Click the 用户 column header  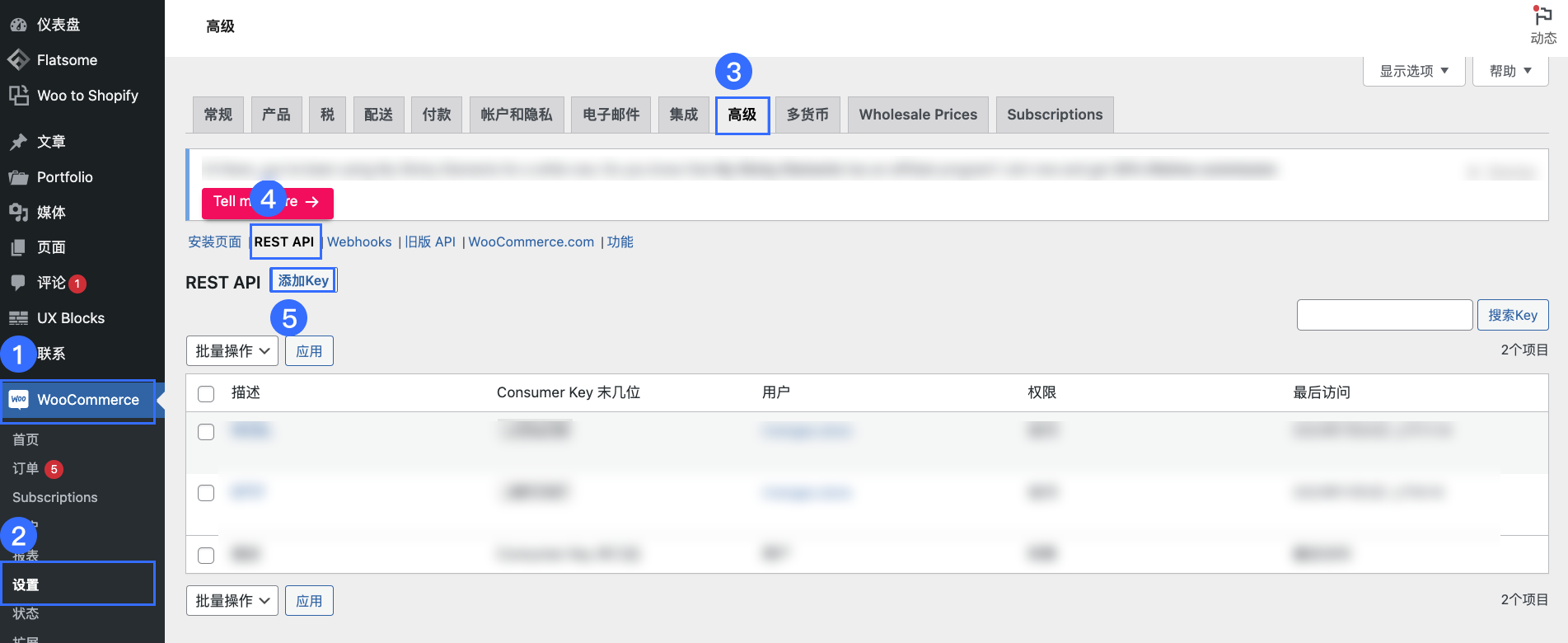coord(776,392)
